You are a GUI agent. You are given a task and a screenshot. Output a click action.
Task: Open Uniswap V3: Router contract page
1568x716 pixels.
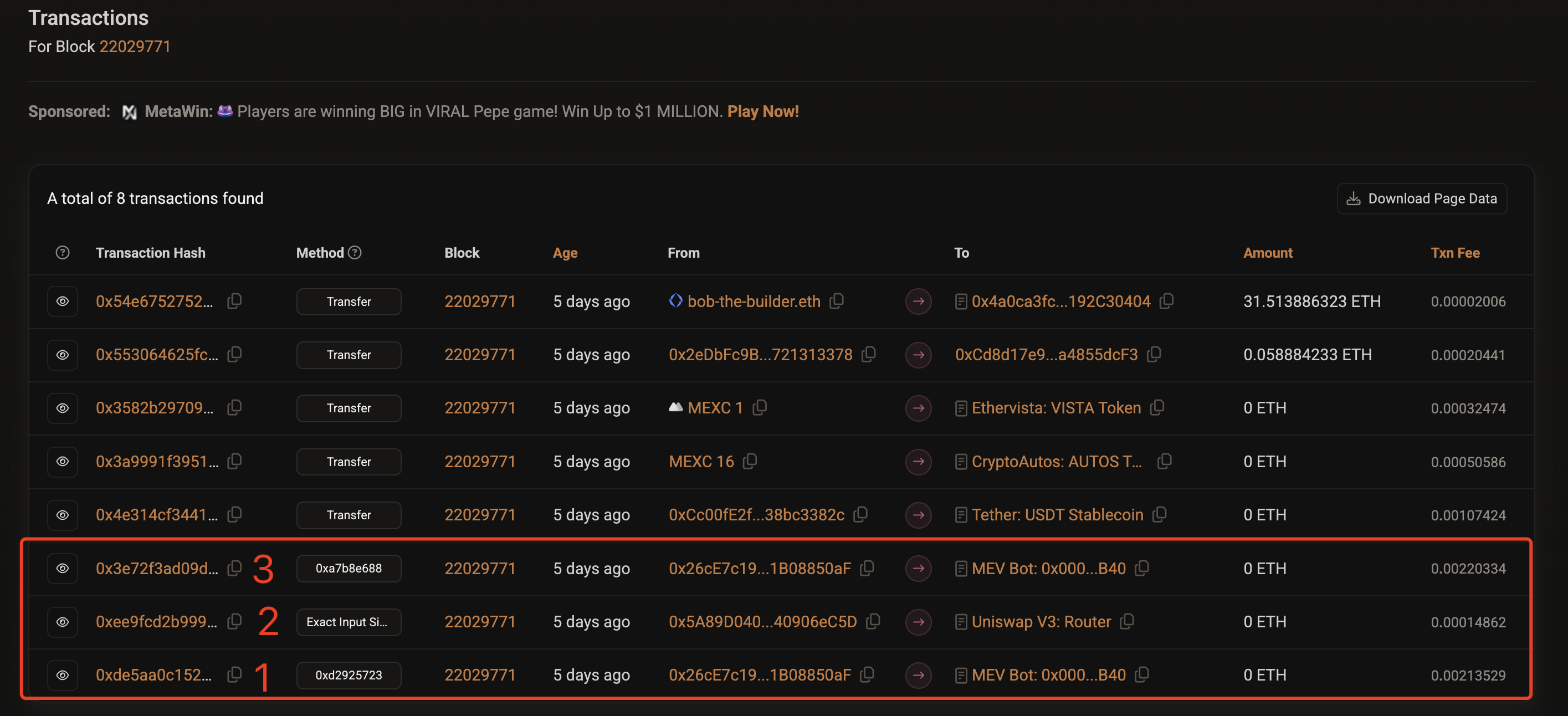point(1041,622)
